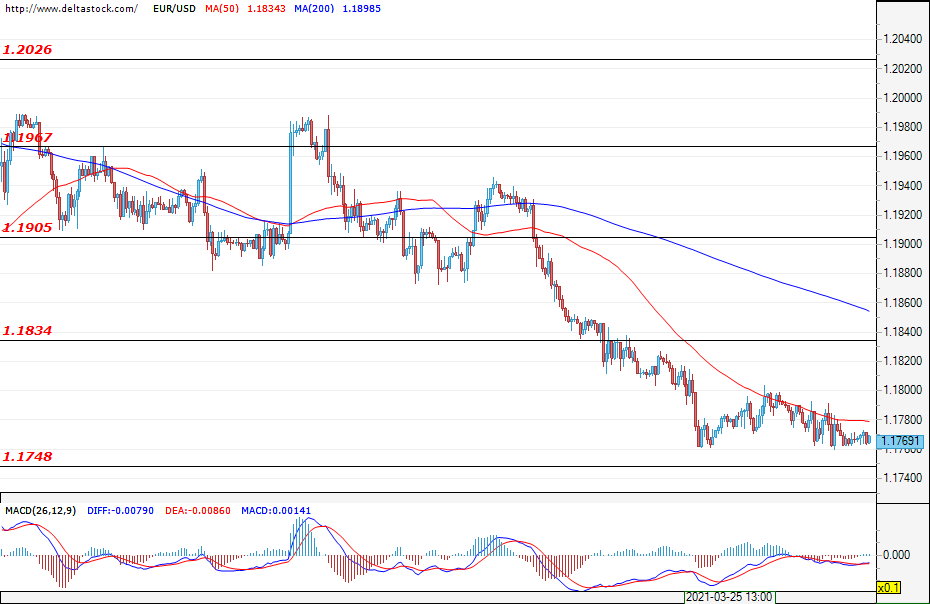930x604 pixels.
Task: Click the 1.20400 price axis tick
Action: [902, 39]
